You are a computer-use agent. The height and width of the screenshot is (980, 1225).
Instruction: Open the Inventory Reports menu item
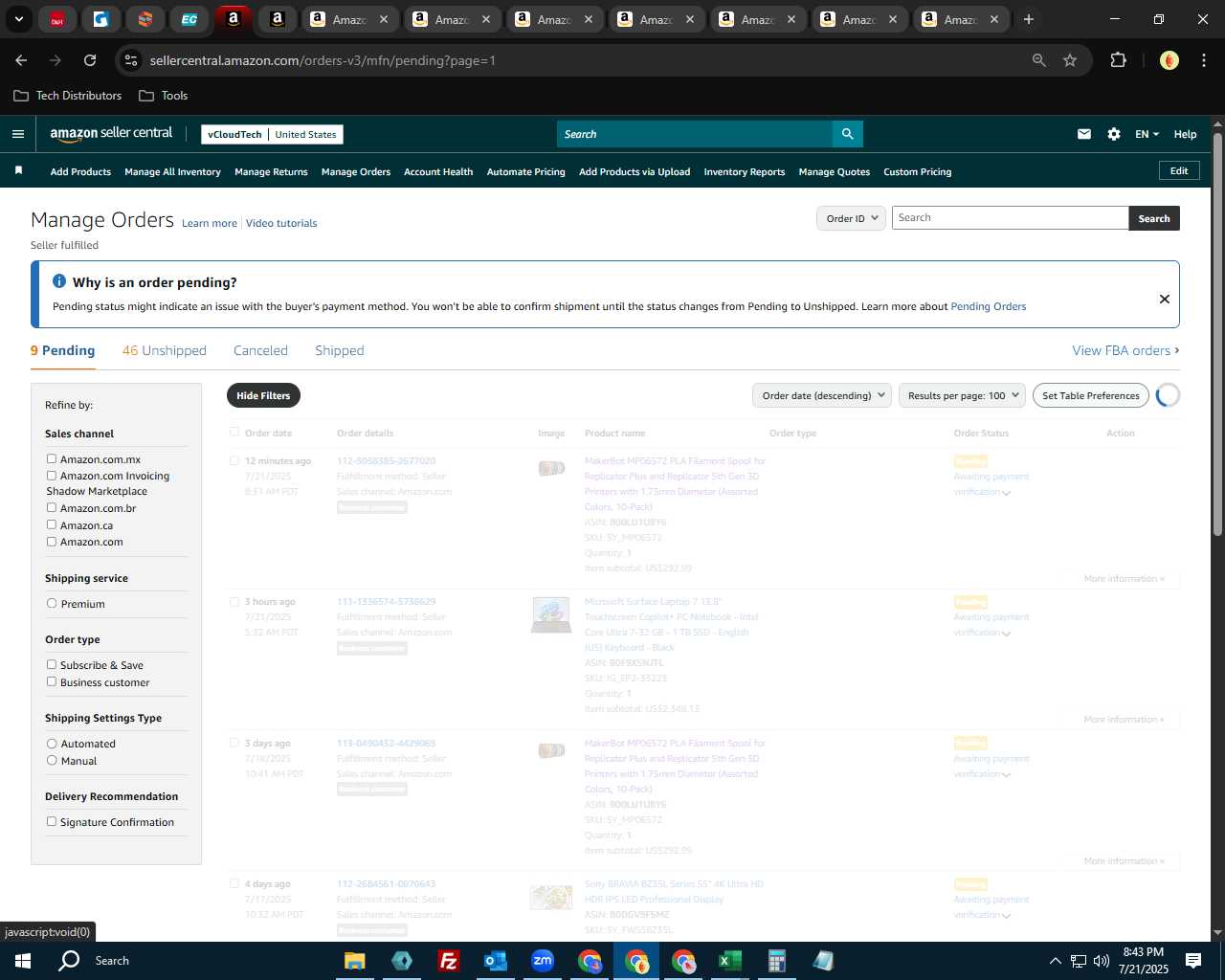point(745,171)
